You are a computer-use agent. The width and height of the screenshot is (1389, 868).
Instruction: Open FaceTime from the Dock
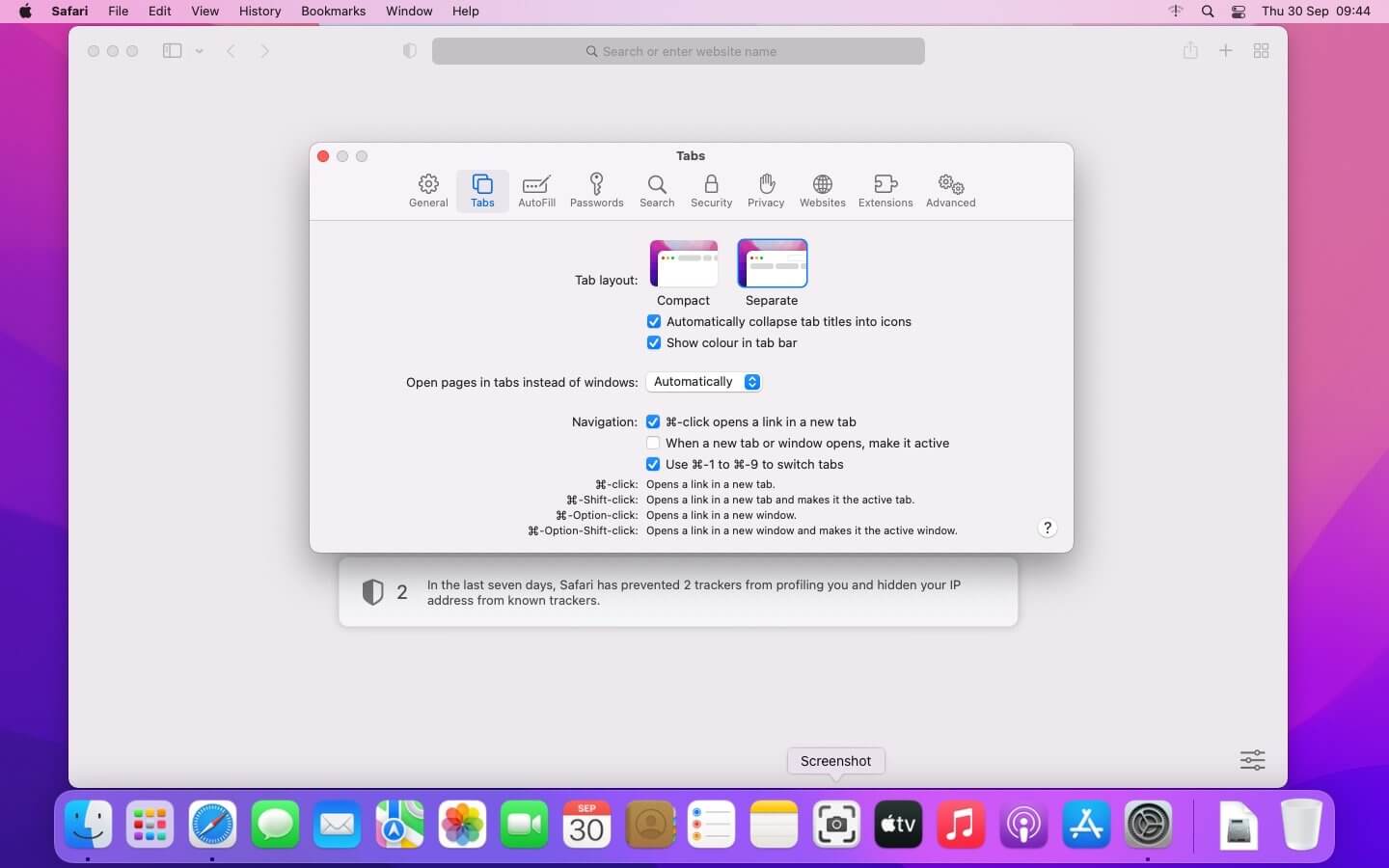tap(525, 825)
